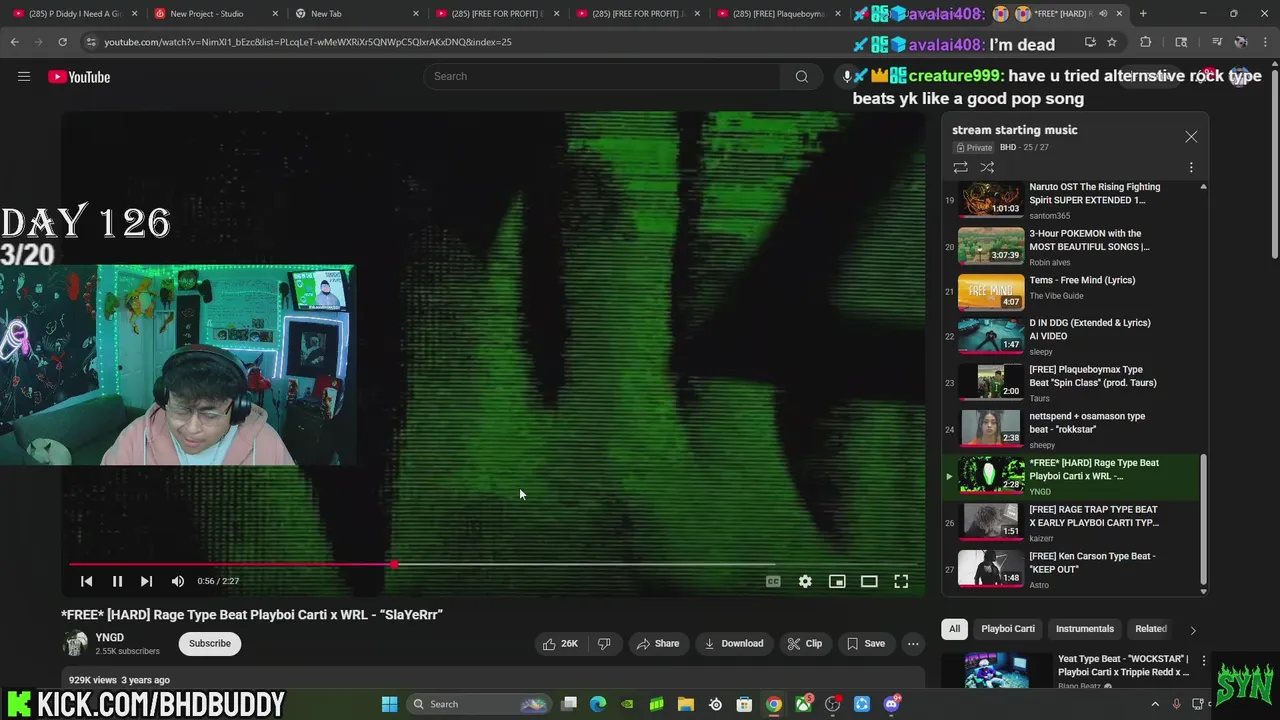This screenshot has width=1280, height=720.
Task: Save the video to a playlist
Action: tap(865, 644)
